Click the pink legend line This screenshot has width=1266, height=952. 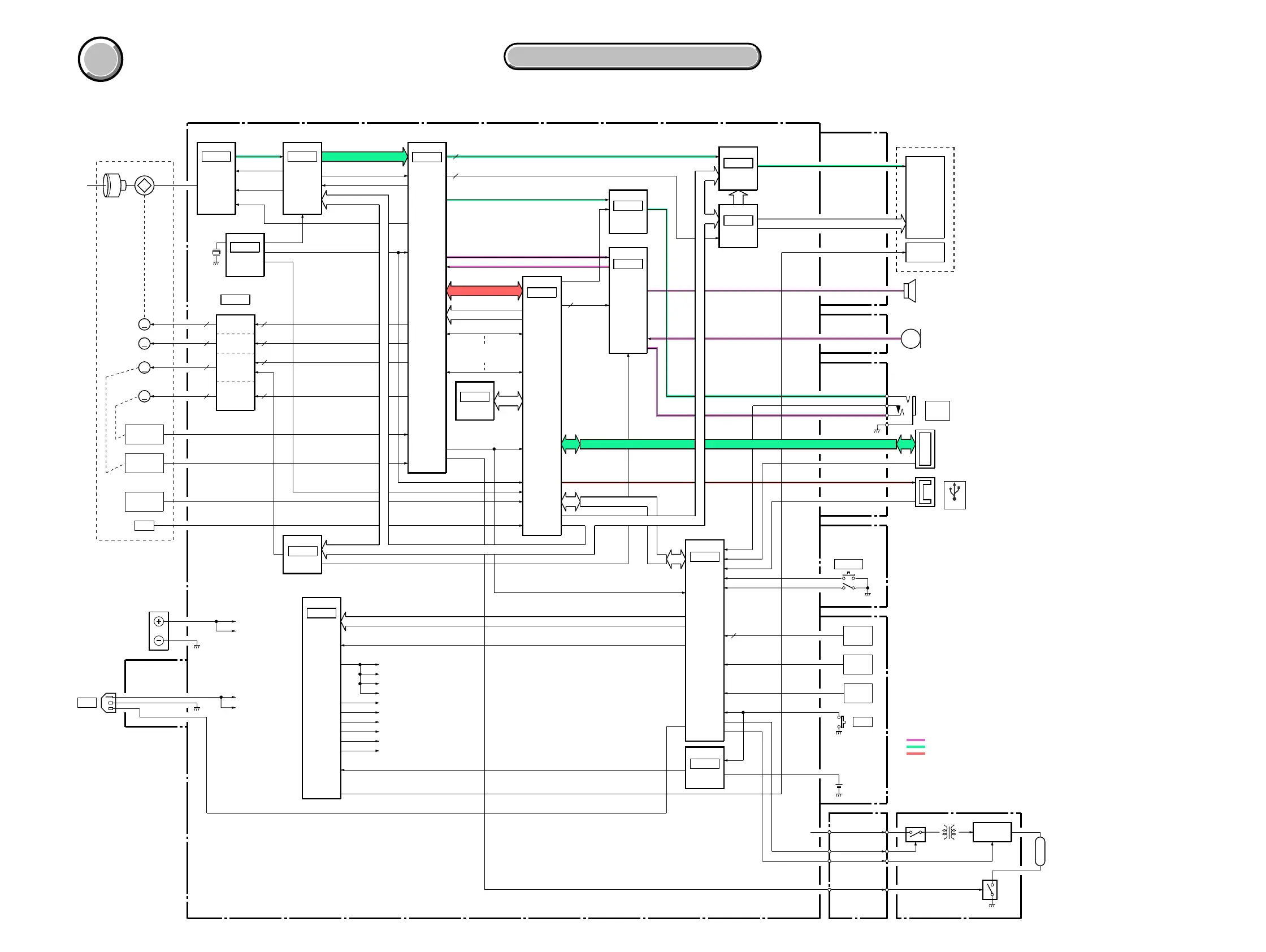click(916, 740)
